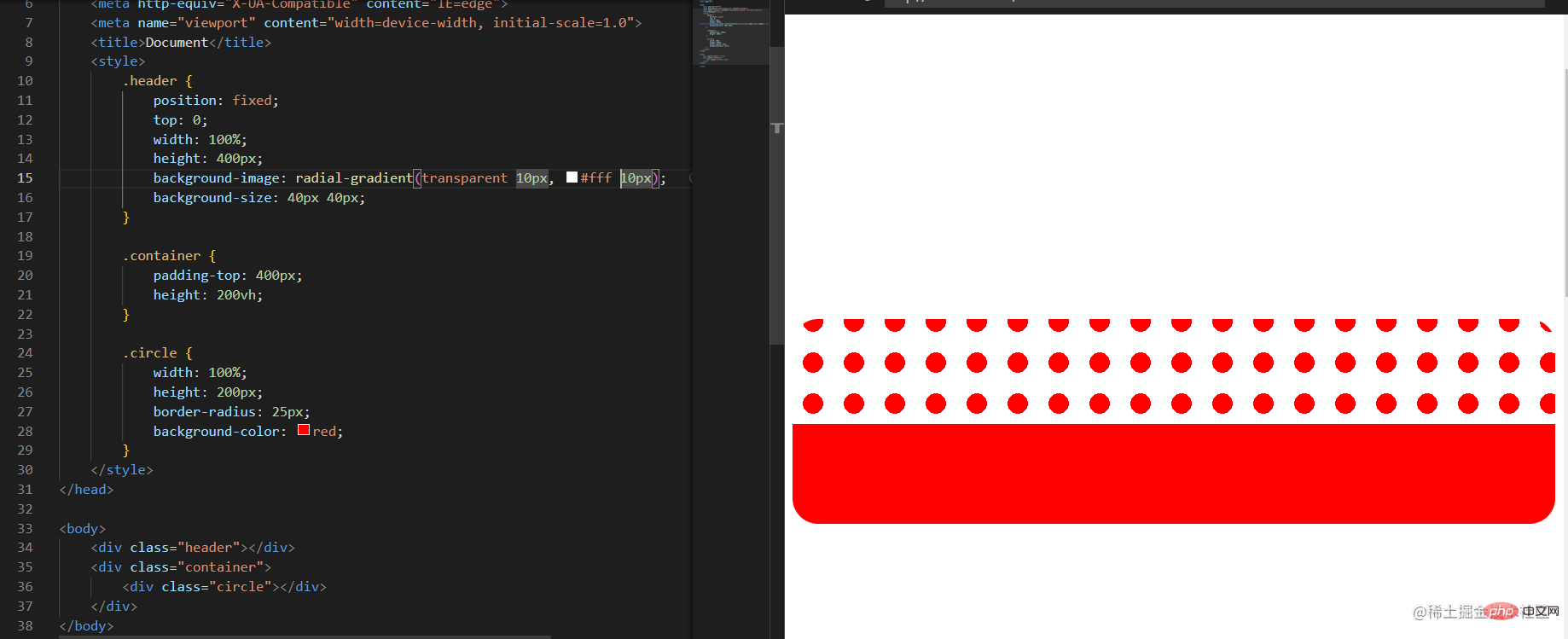Click the <title>Document</title> line
1568x639 pixels.
181,43
